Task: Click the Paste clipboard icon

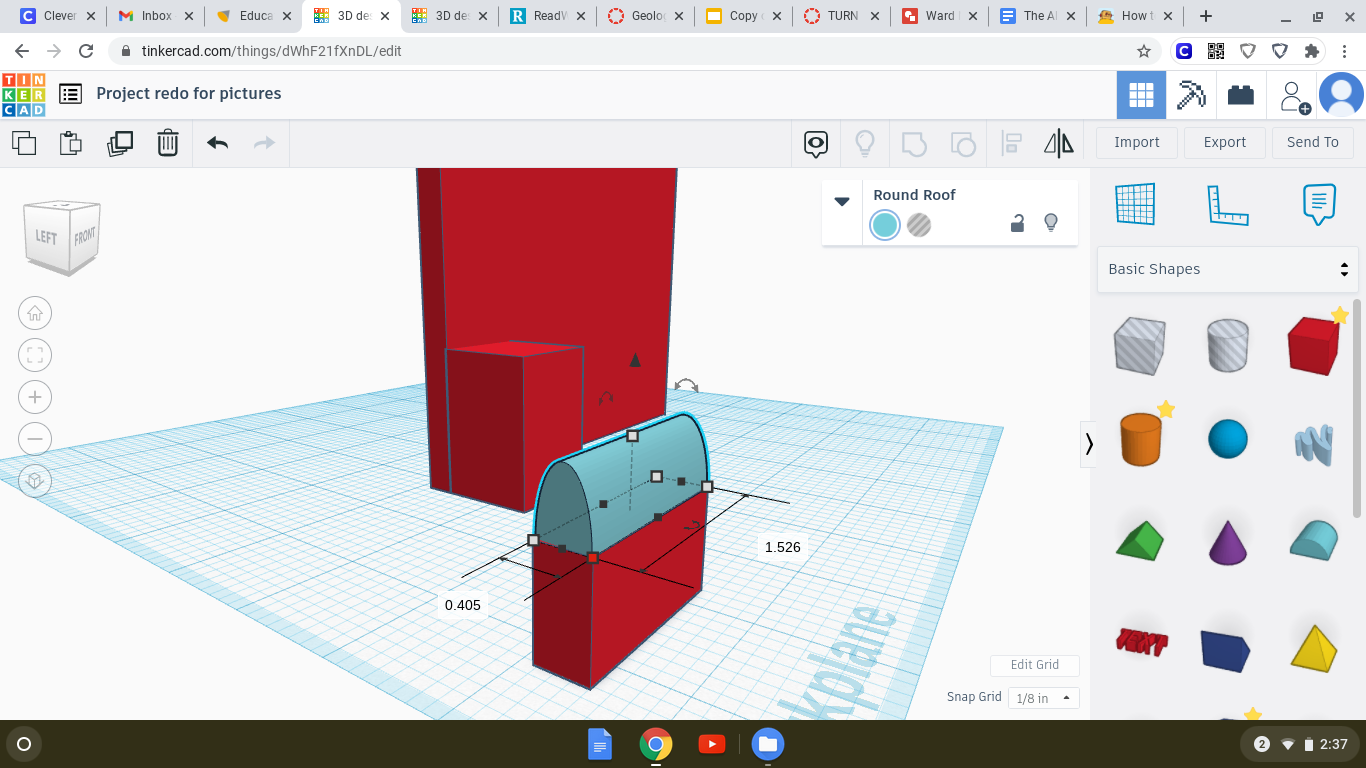Action: (71, 143)
